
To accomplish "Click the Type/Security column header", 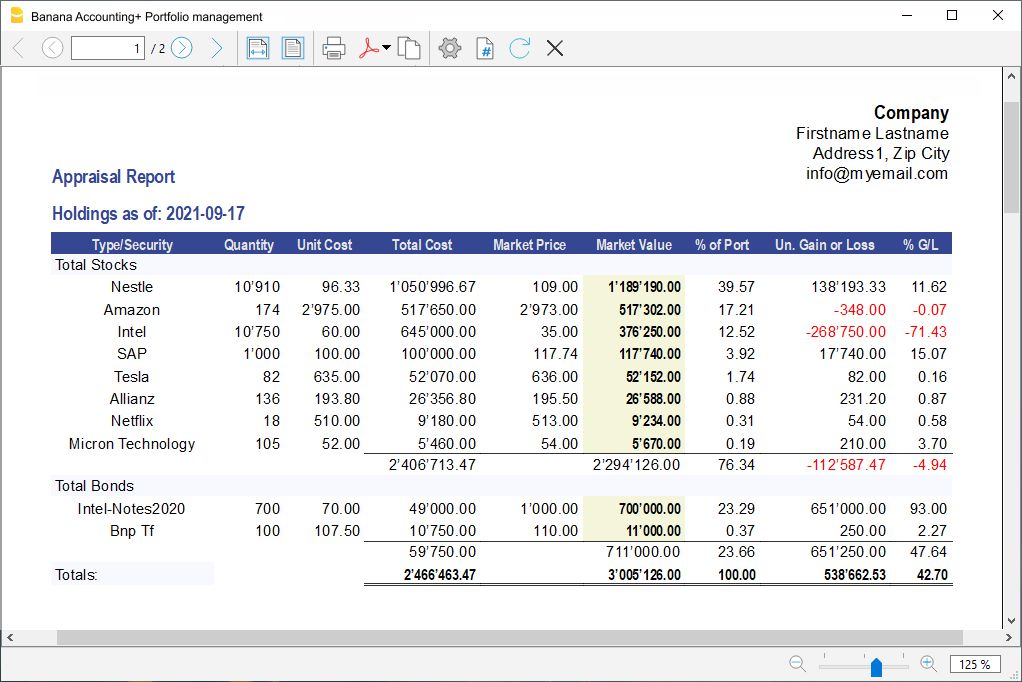I will click(x=132, y=245).
